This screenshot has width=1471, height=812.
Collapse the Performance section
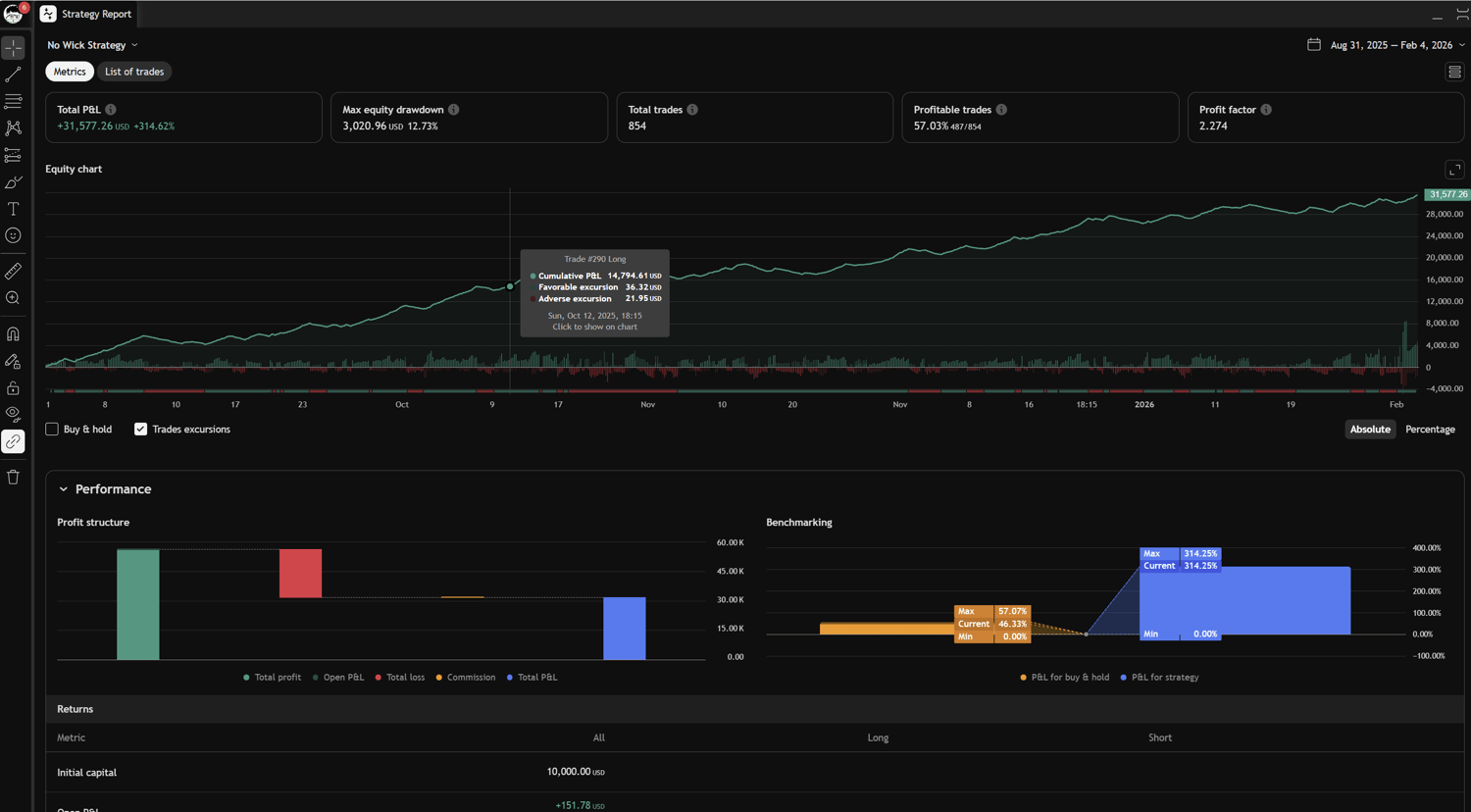(64, 489)
